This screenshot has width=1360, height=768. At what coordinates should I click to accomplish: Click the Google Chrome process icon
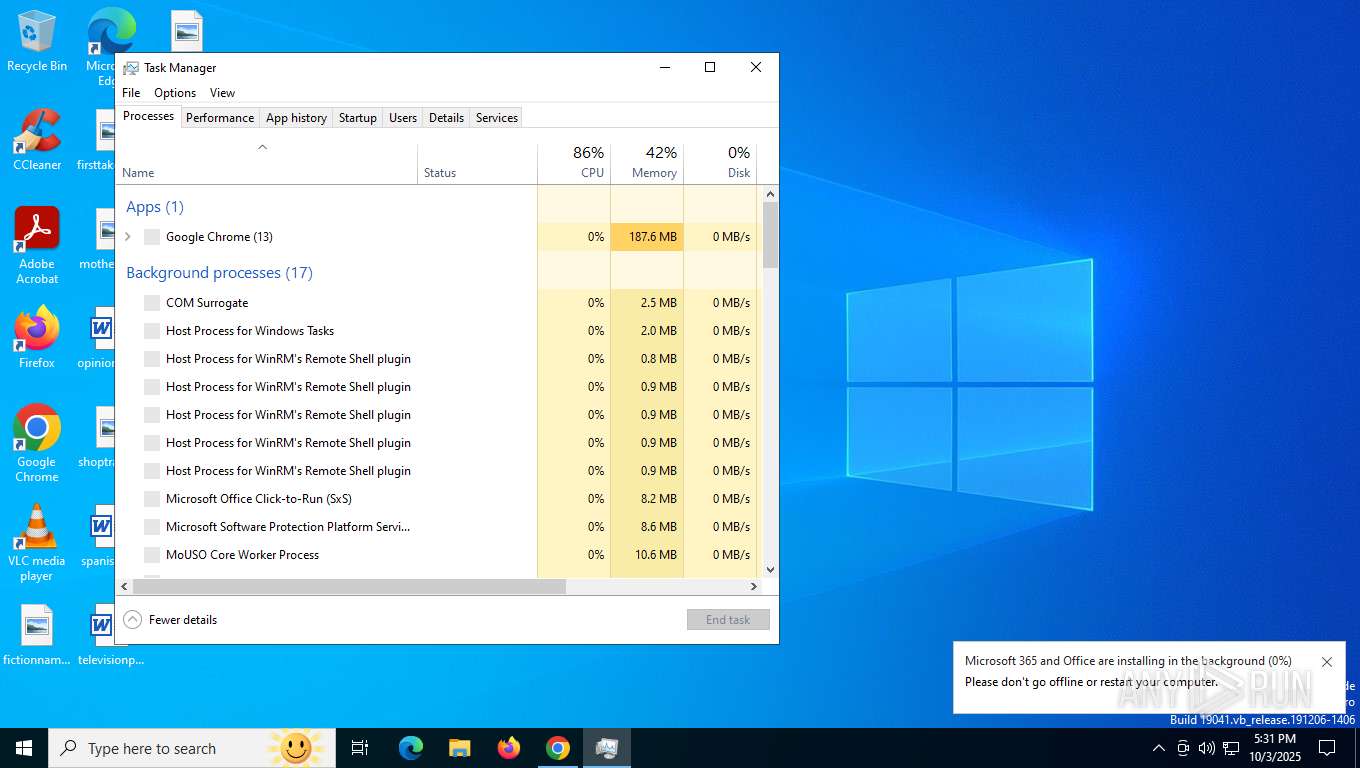[152, 237]
